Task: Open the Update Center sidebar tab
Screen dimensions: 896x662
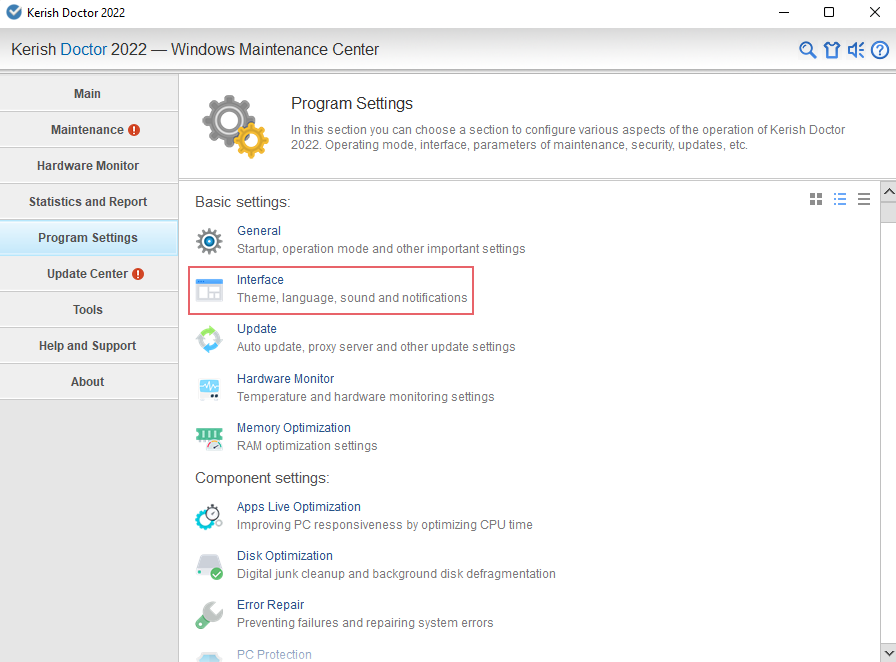Action: point(89,274)
